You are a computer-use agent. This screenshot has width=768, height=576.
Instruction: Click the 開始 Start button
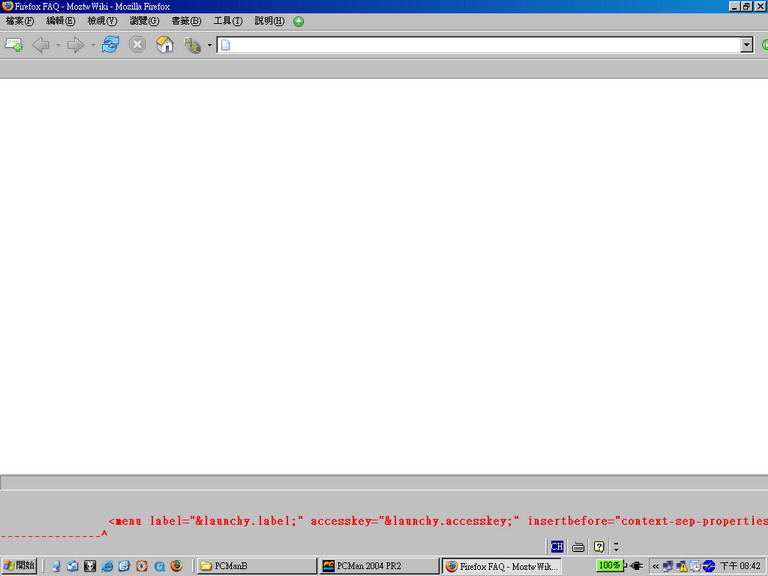pos(20,565)
